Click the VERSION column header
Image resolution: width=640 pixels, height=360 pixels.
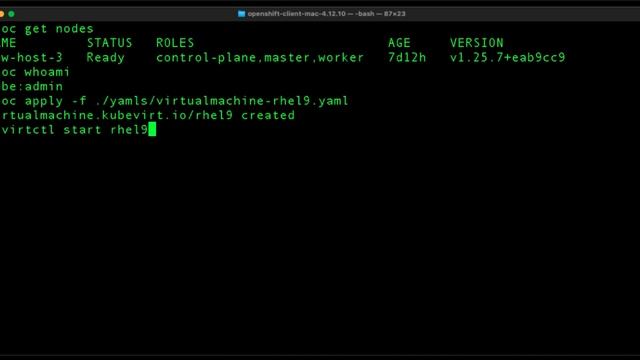477,43
